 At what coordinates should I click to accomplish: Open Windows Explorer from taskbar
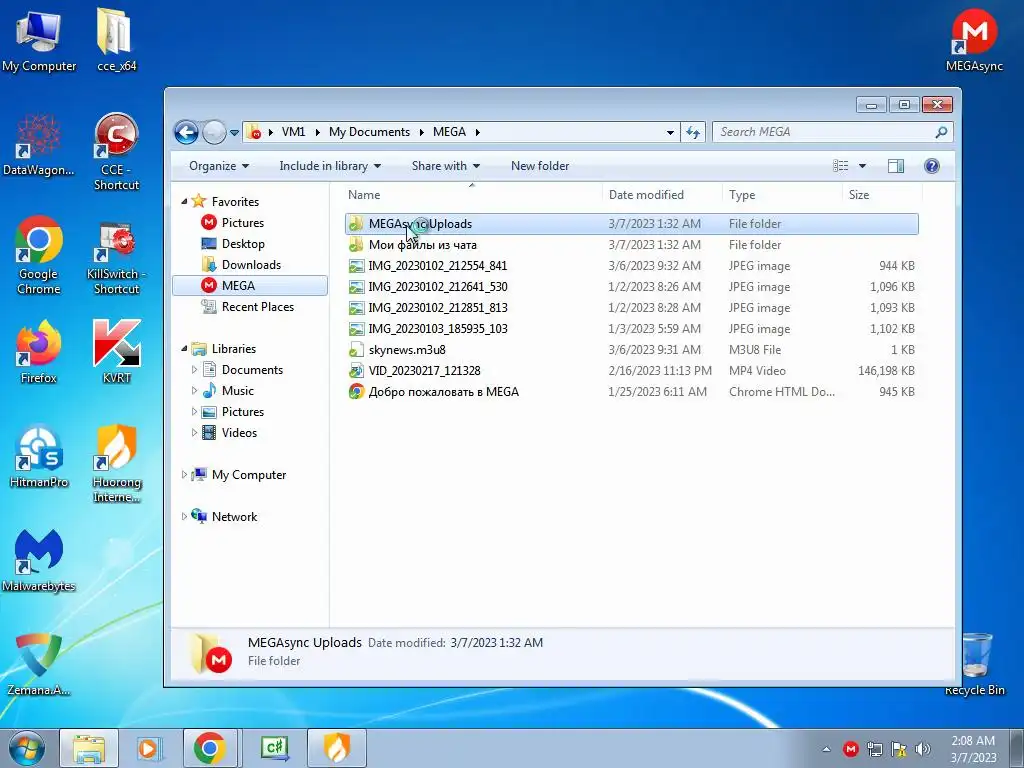pos(89,748)
